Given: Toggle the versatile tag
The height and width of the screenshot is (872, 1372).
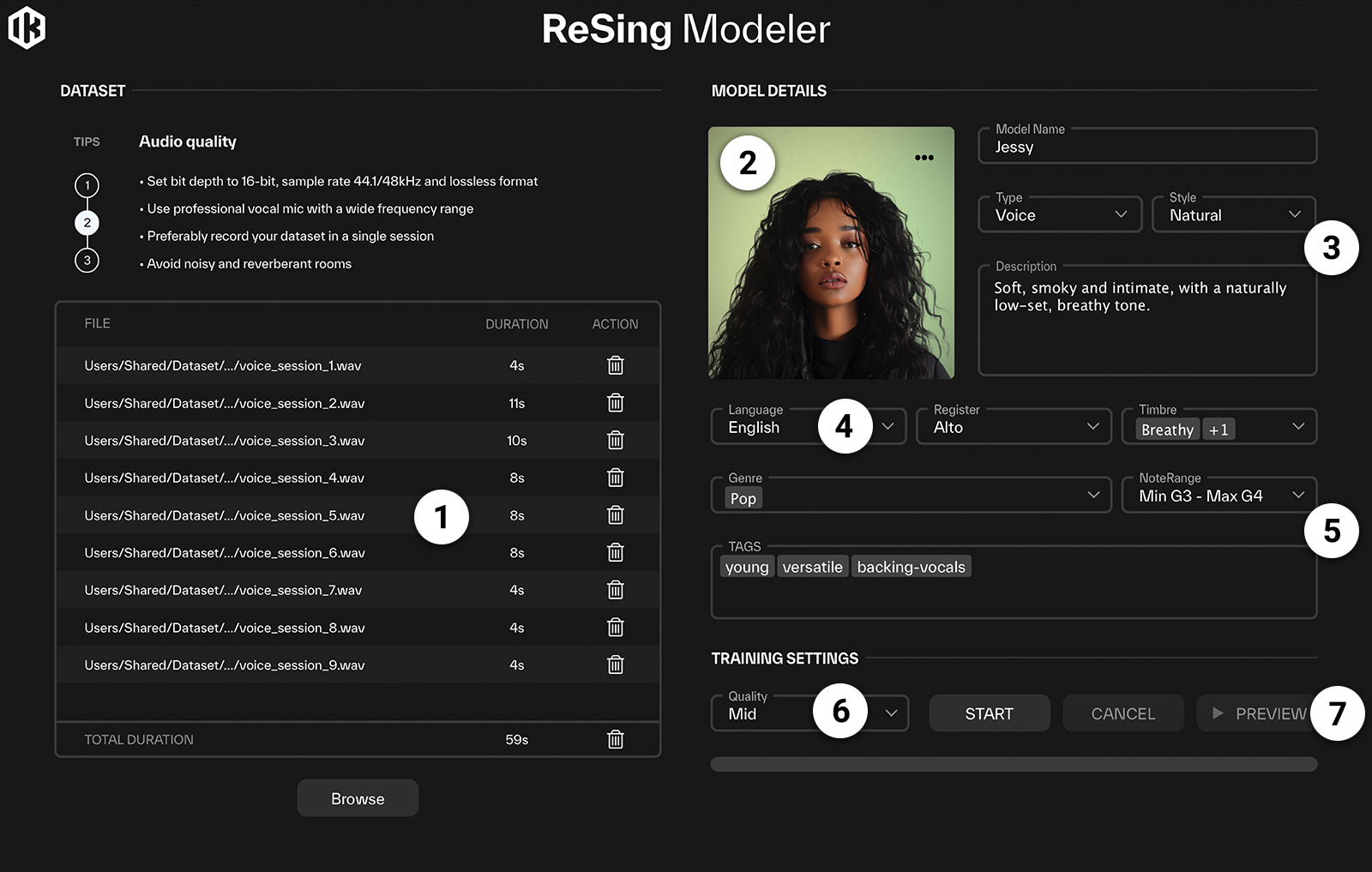Looking at the screenshot, I should [812, 566].
